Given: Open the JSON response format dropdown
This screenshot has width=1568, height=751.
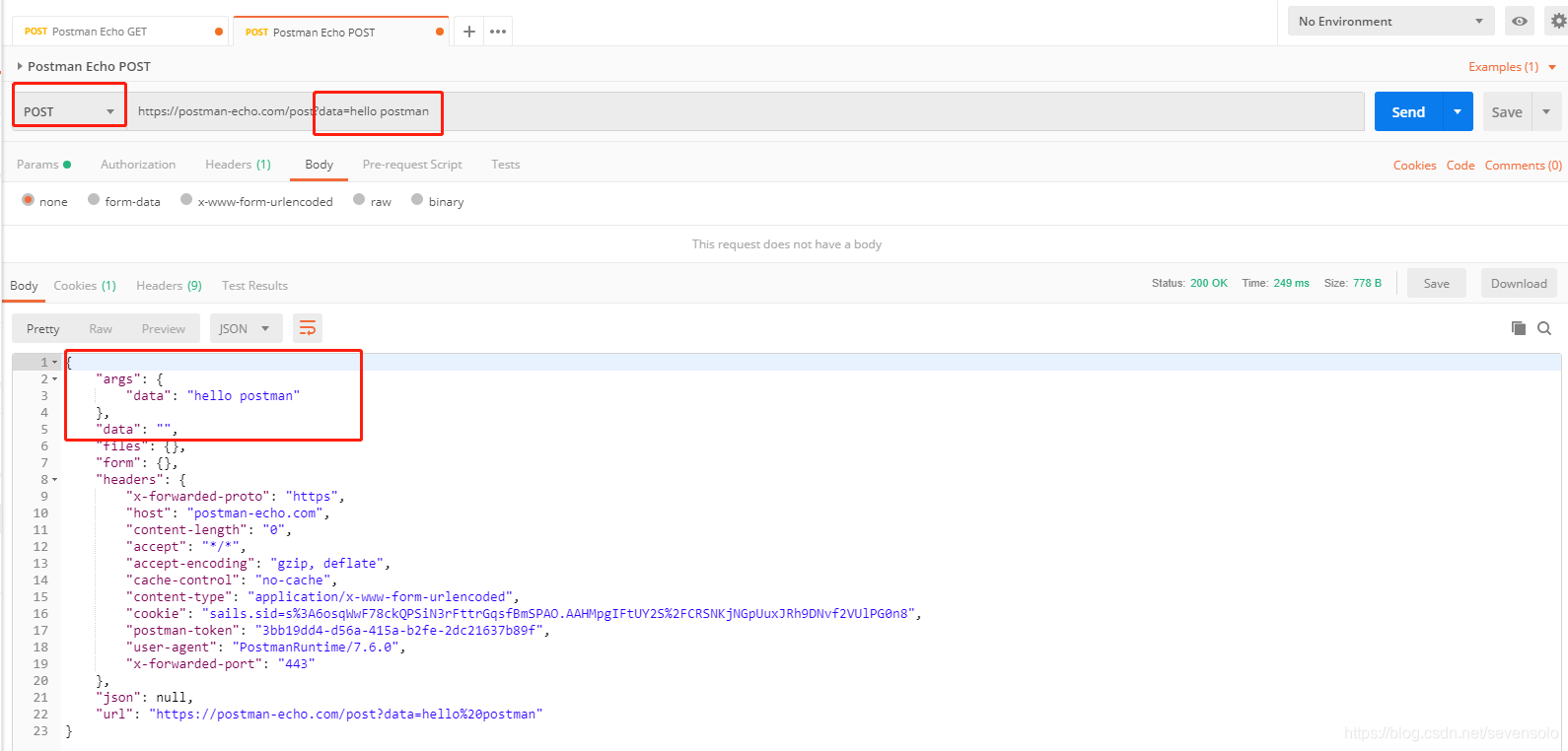Looking at the screenshot, I should pyautogui.click(x=246, y=328).
